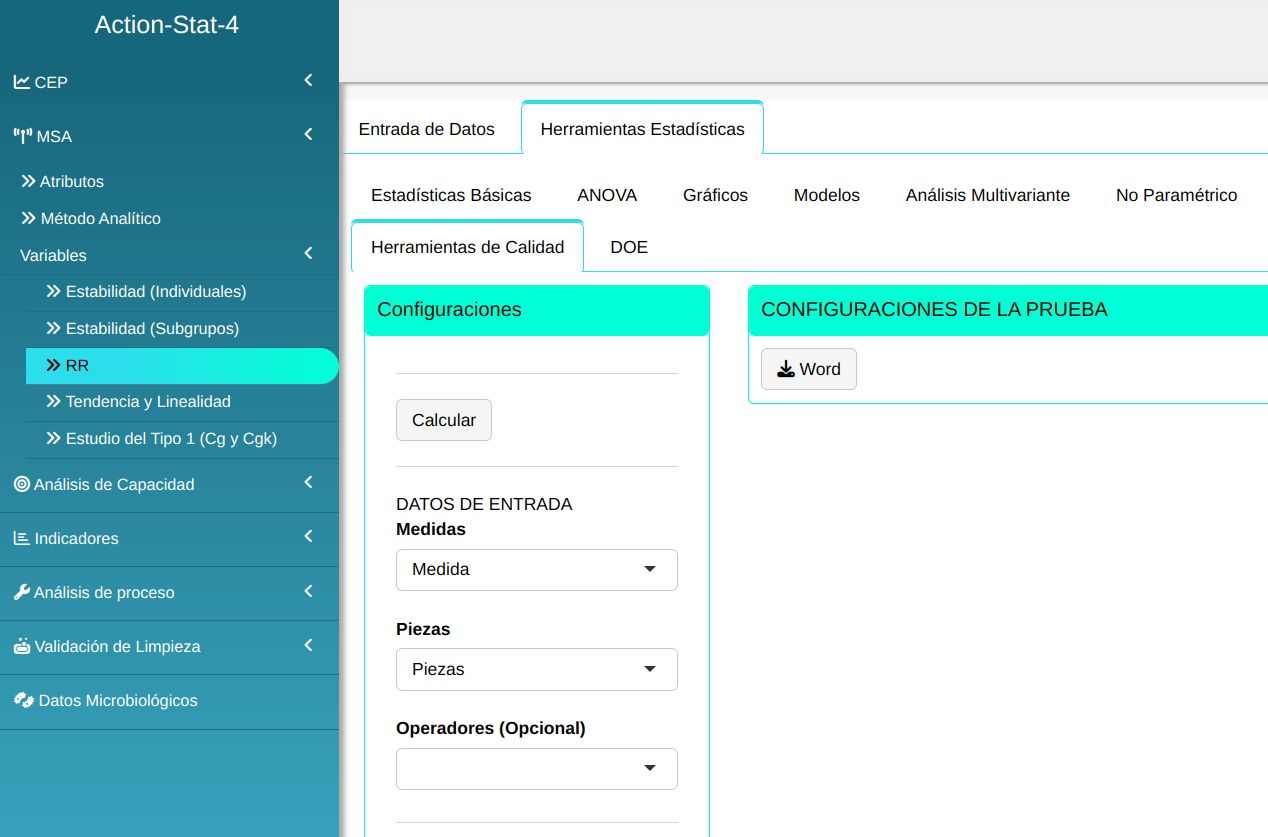Open the Operadores (Opcional) dropdown
This screenshot has height=837, width=1268.
click(536, 769)
